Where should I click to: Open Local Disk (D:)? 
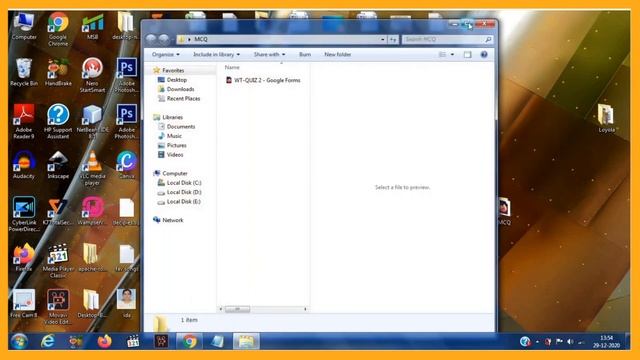pyautogui.click(x=184, y=192)
